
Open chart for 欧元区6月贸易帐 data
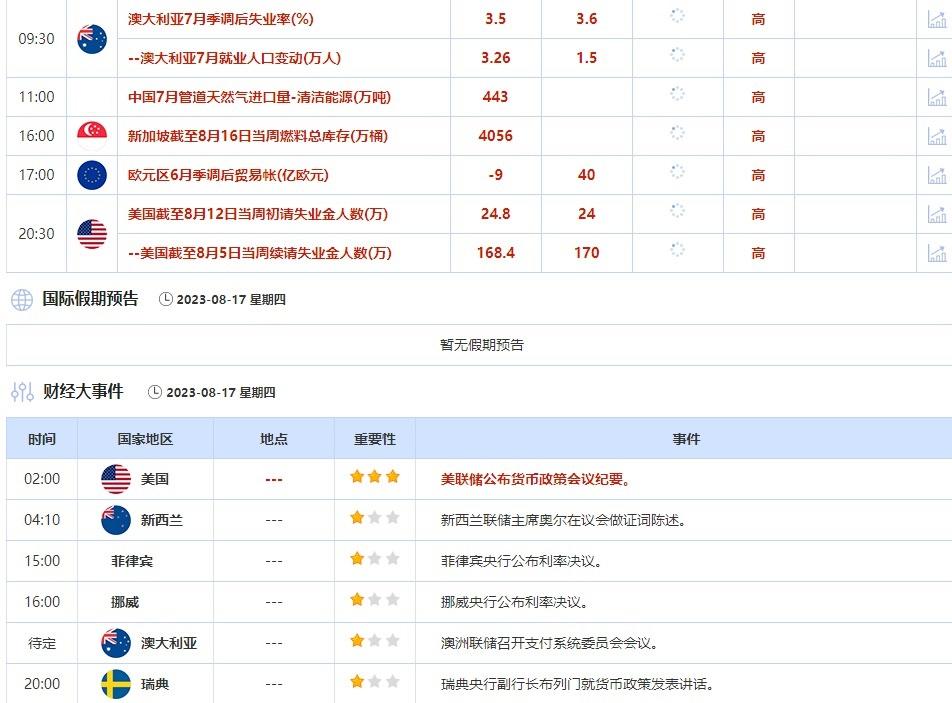pos(937,174)
